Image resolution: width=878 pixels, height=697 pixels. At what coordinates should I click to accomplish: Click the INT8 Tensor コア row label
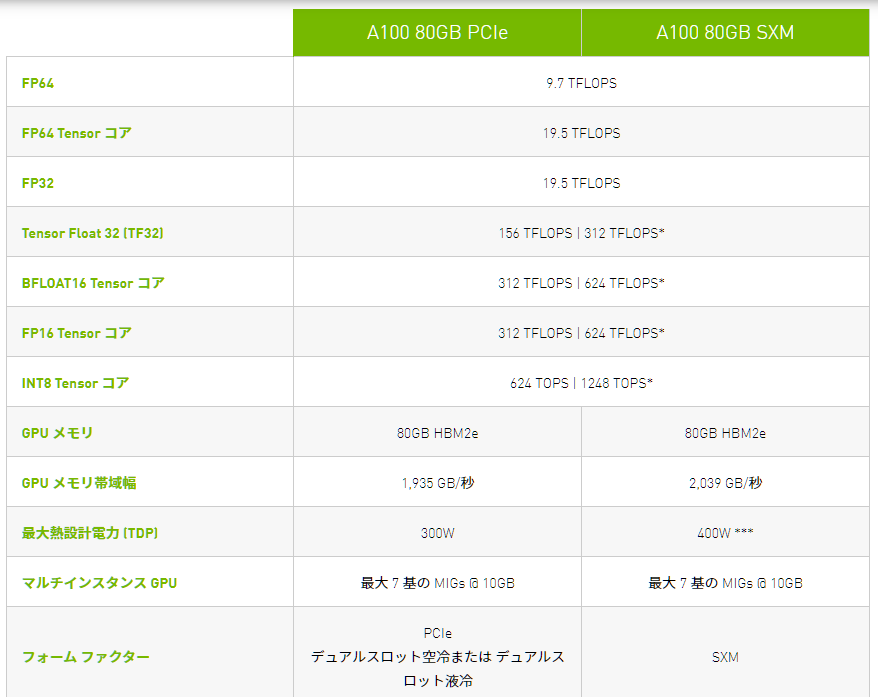pyautogui.click(x=75, y=383)
